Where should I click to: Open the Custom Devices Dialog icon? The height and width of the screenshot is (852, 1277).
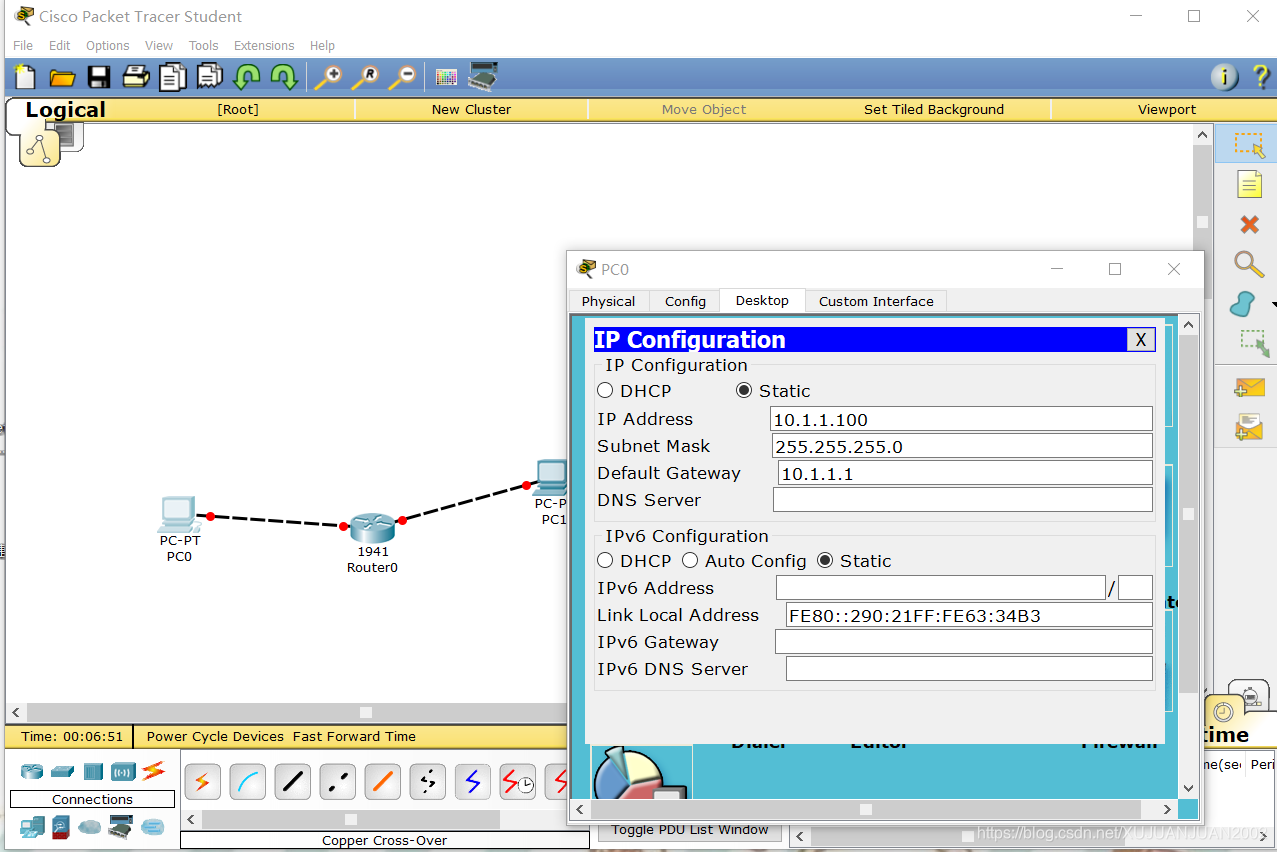pos(483,77)
